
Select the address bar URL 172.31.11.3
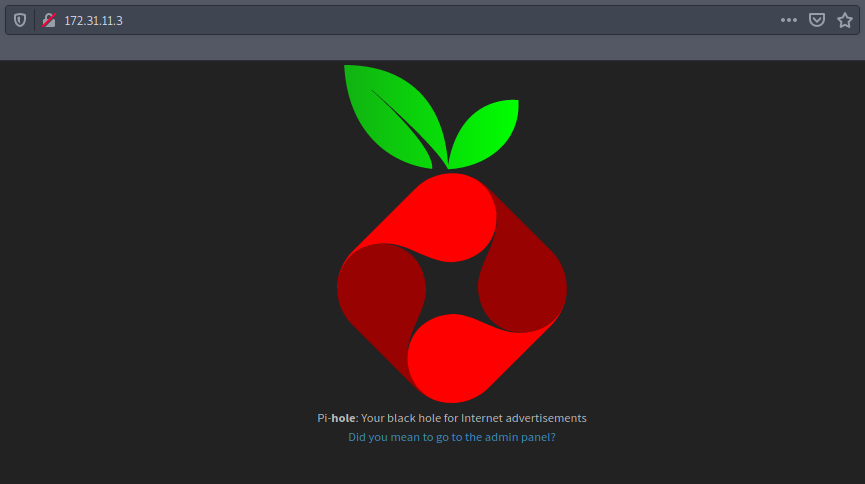93,20
